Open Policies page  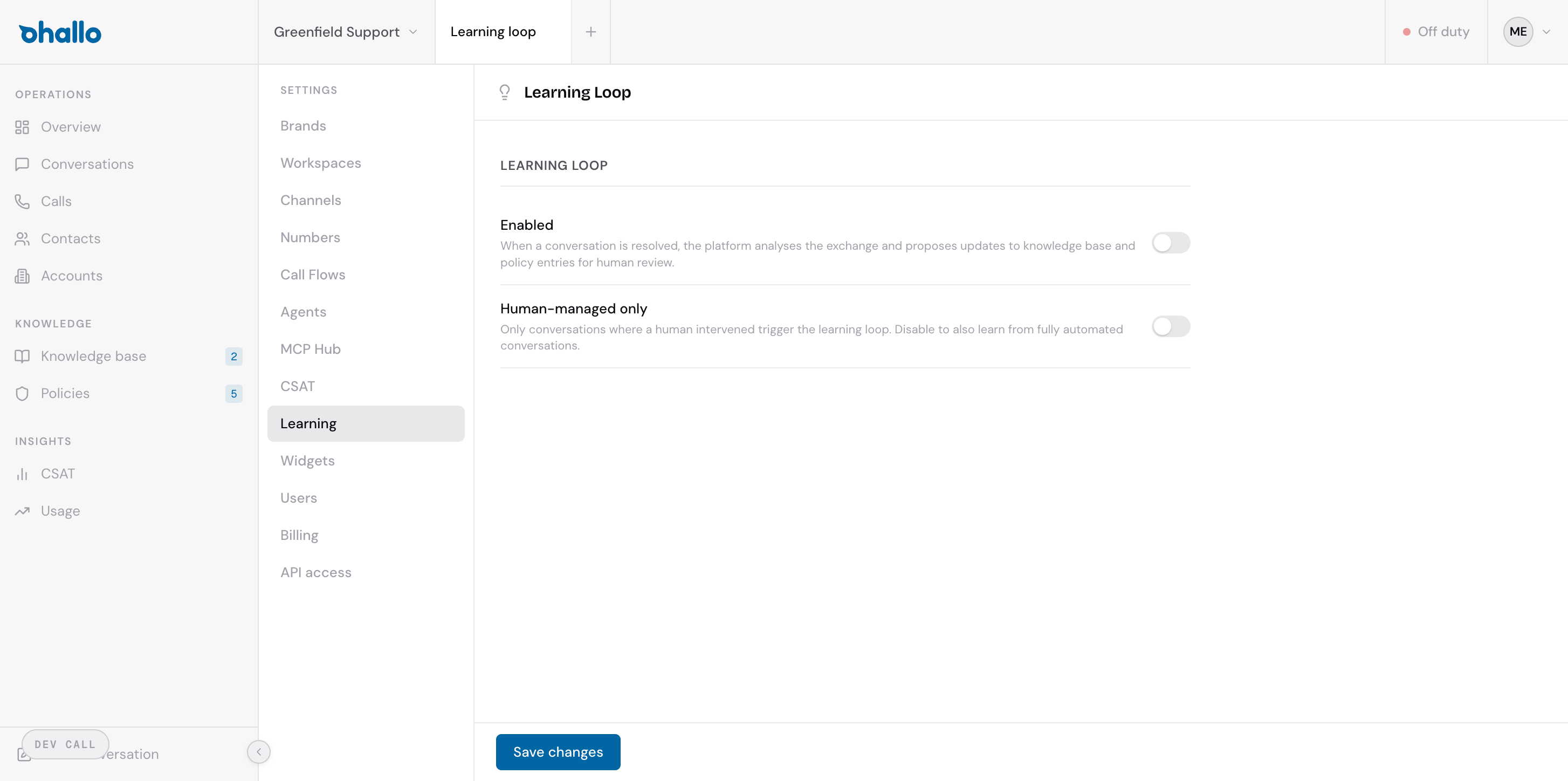click(65, 393)
